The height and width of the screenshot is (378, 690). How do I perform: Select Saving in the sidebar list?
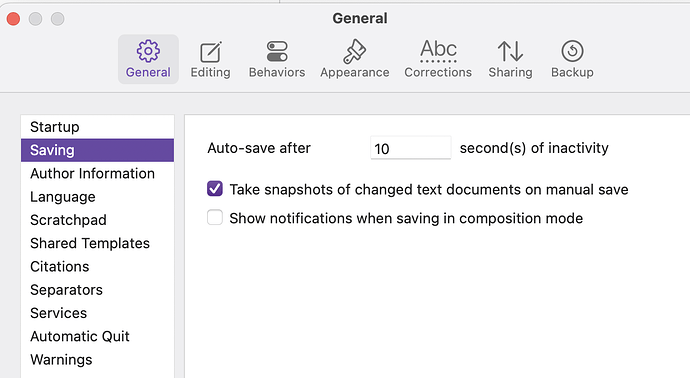click(x=97, y=150)
